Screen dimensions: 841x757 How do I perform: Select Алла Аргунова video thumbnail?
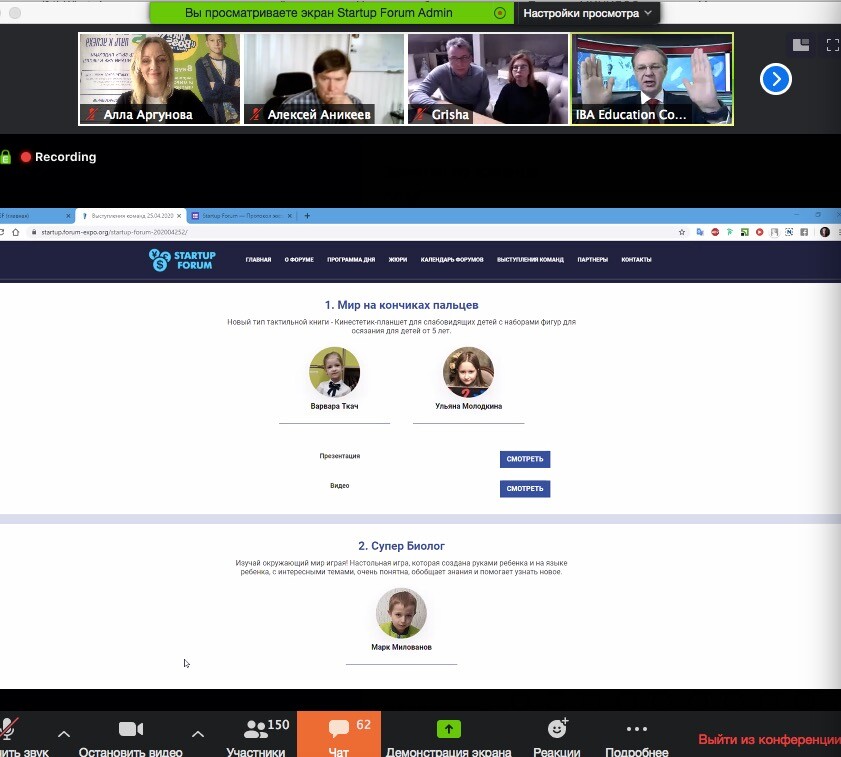coord(160,79)
